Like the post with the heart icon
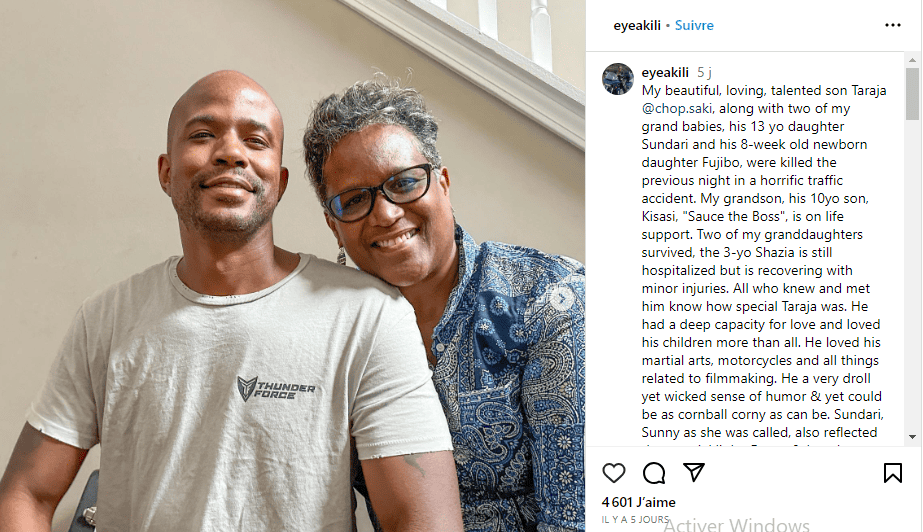This screenshot has height=532, width=923. (613, 473)
